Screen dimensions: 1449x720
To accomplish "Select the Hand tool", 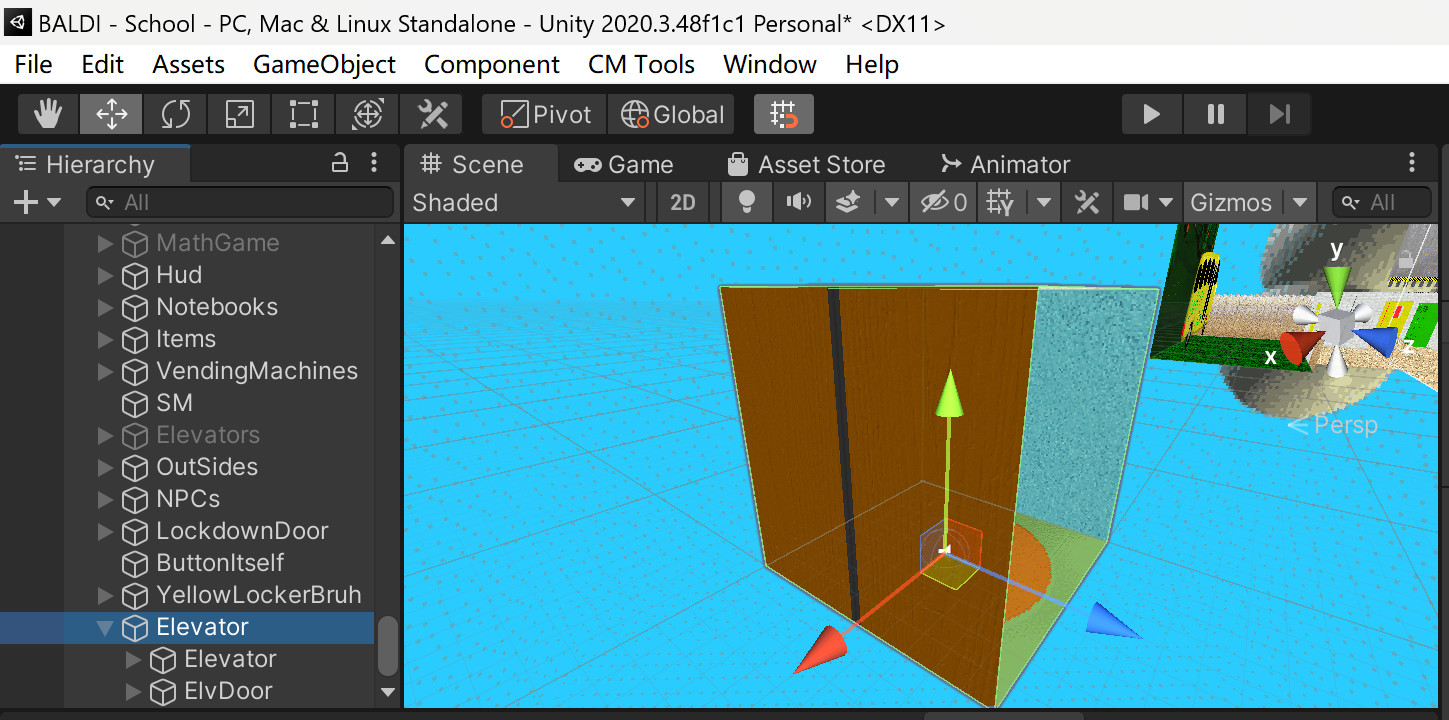I will click(47, 114).
